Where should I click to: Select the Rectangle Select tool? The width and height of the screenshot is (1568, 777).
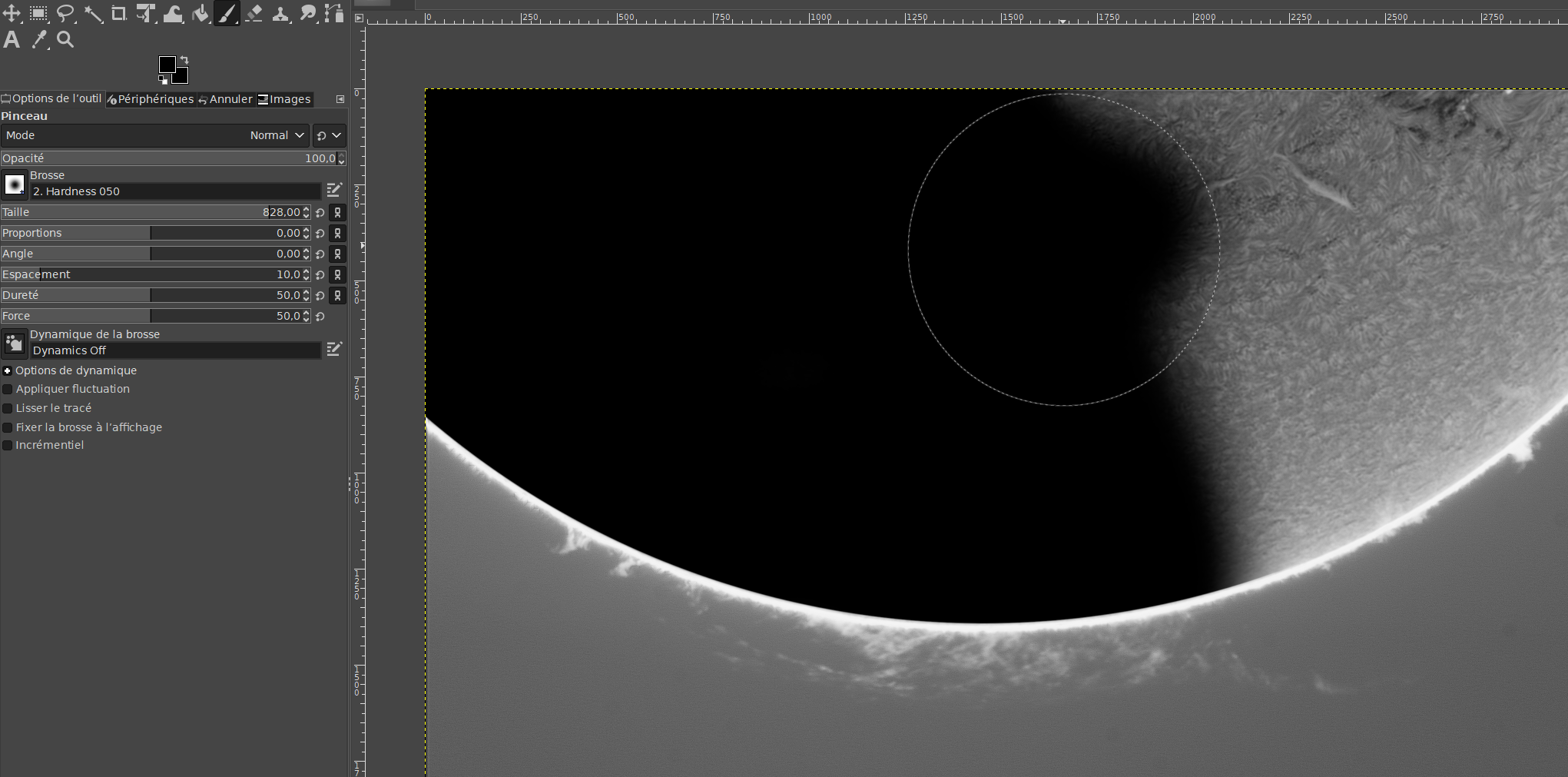[x=38, y=13]
